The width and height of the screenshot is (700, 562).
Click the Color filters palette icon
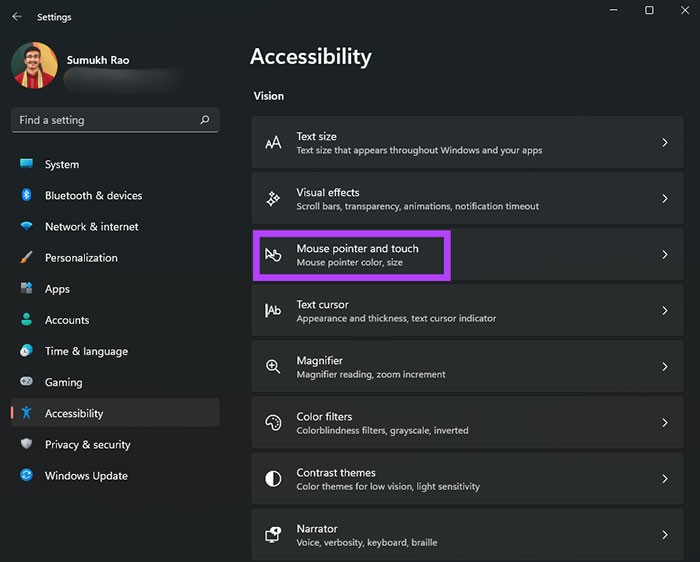[x=273, y=423]
